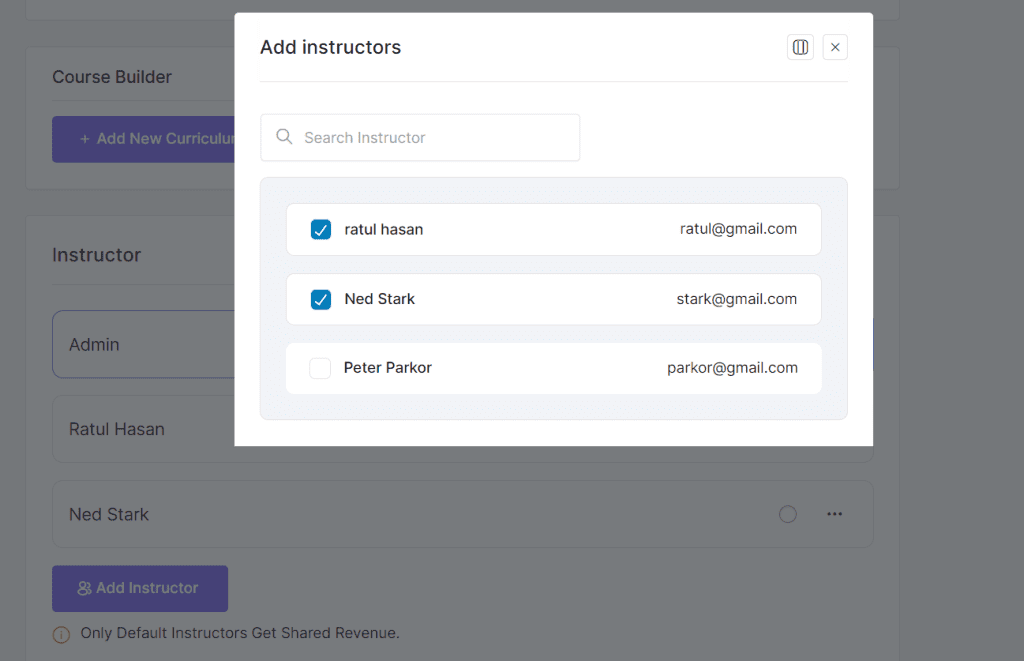Screen dimensions: 1024x661
Task: Select the Ratul Hasan instructor row behind dialog
Action: tap(143, 429)
